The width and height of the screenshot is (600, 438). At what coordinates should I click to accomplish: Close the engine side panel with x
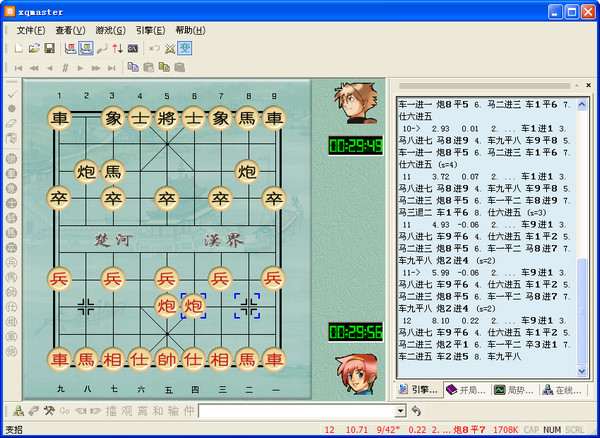[589, 85]
